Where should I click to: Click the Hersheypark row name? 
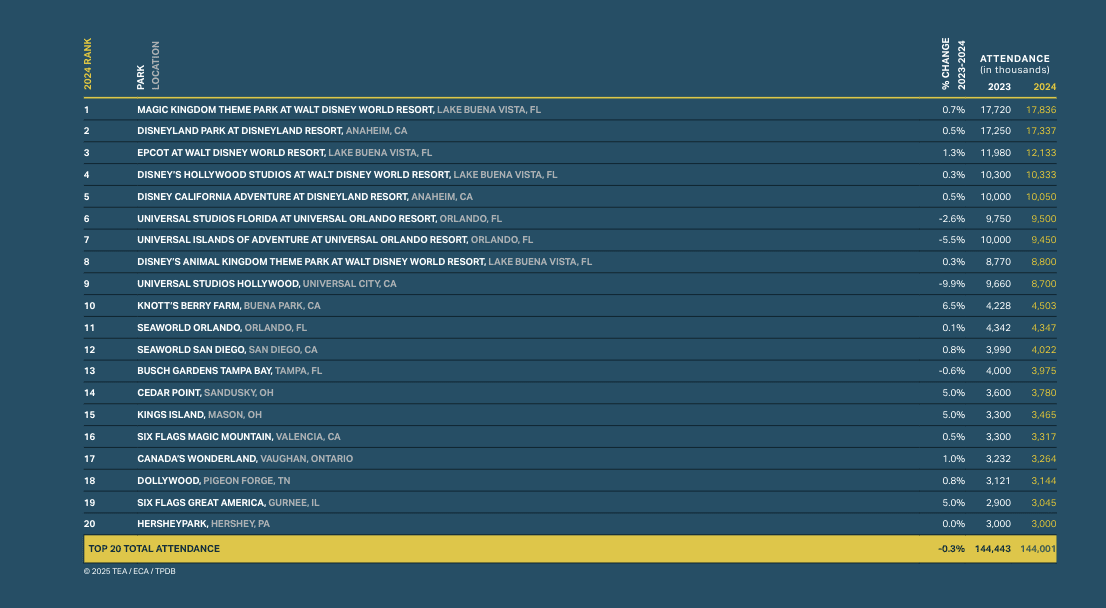(172, 524)
